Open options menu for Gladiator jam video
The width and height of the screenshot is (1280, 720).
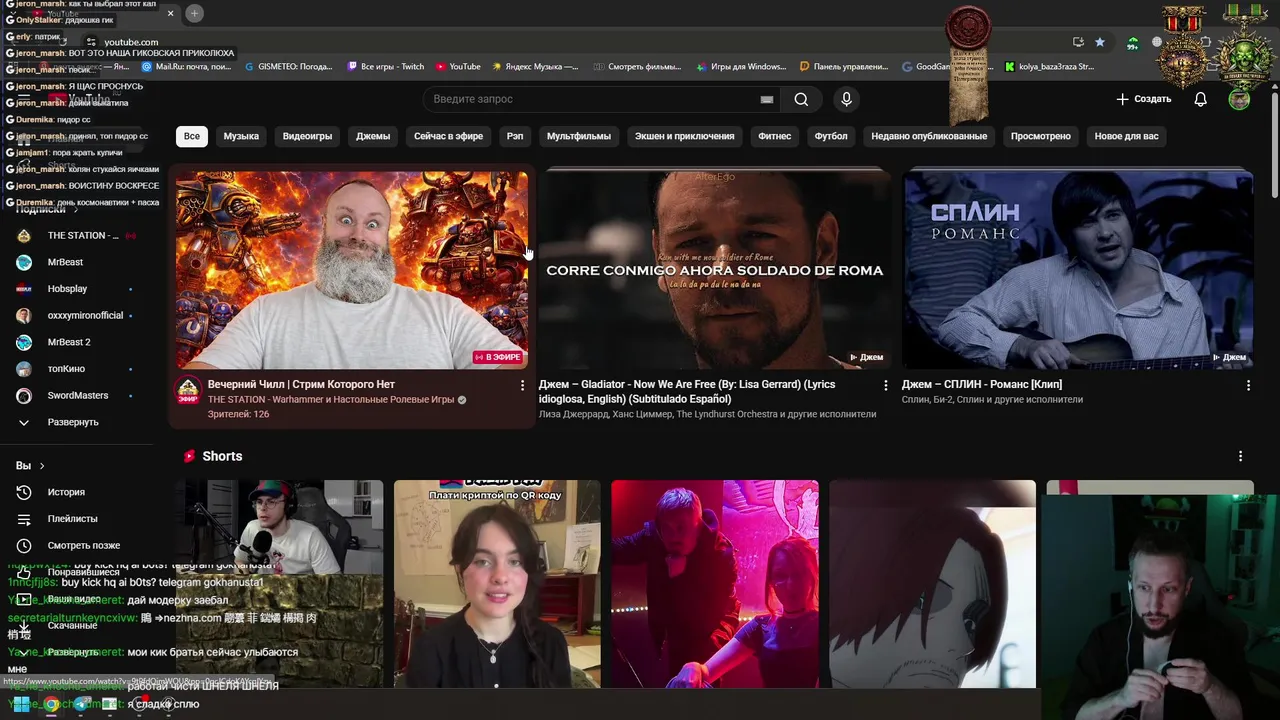tap(885, 385)
